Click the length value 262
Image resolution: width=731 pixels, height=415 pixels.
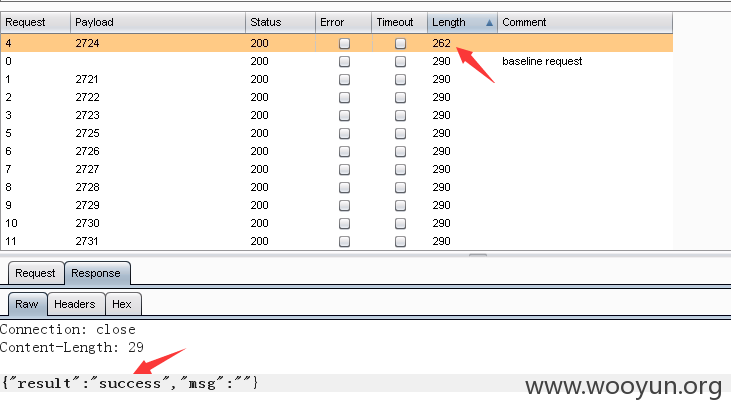[x=441, y=43]
